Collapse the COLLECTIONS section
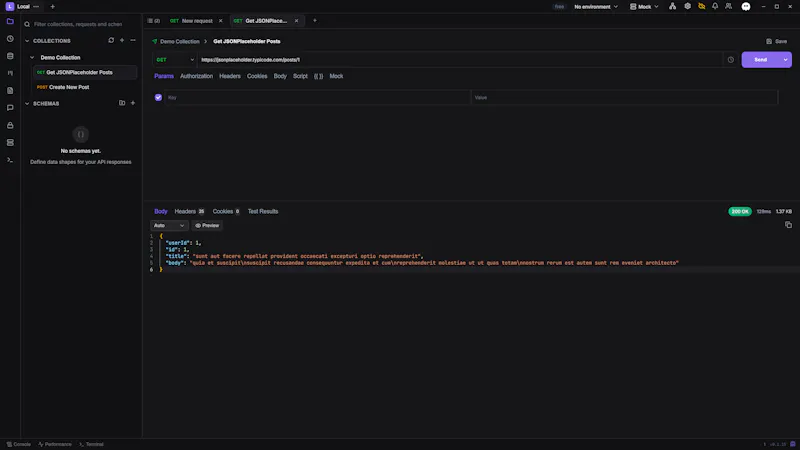The width and height of the screenshot is (800, 450). (27, 41)
